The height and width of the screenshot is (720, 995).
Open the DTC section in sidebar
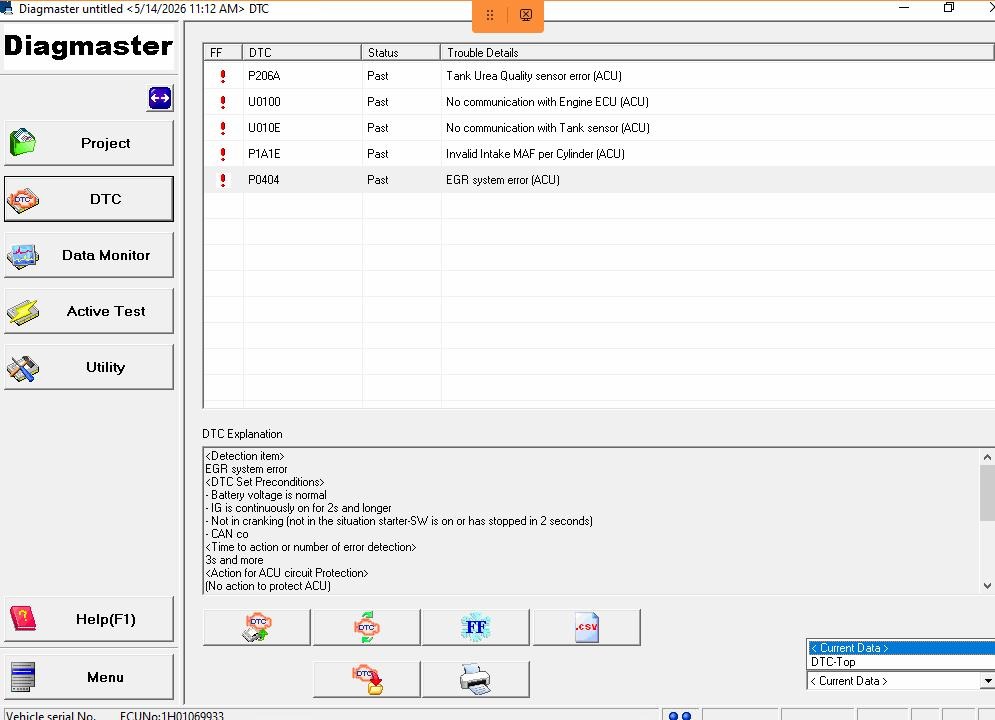tap(89, 199)
